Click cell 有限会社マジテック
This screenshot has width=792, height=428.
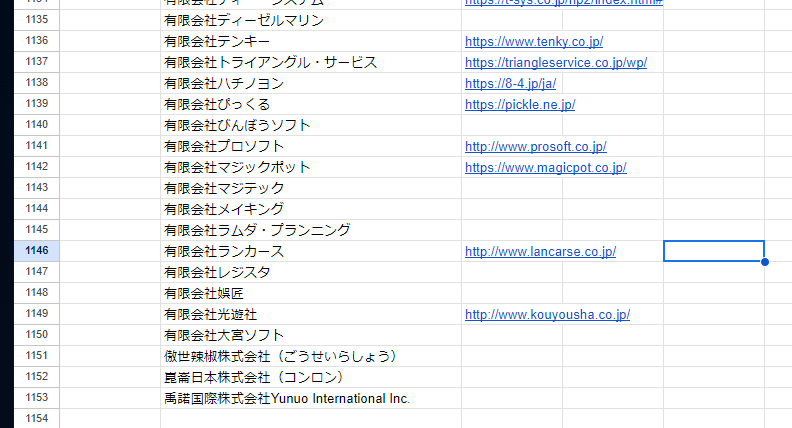click(x=311, y=188)
